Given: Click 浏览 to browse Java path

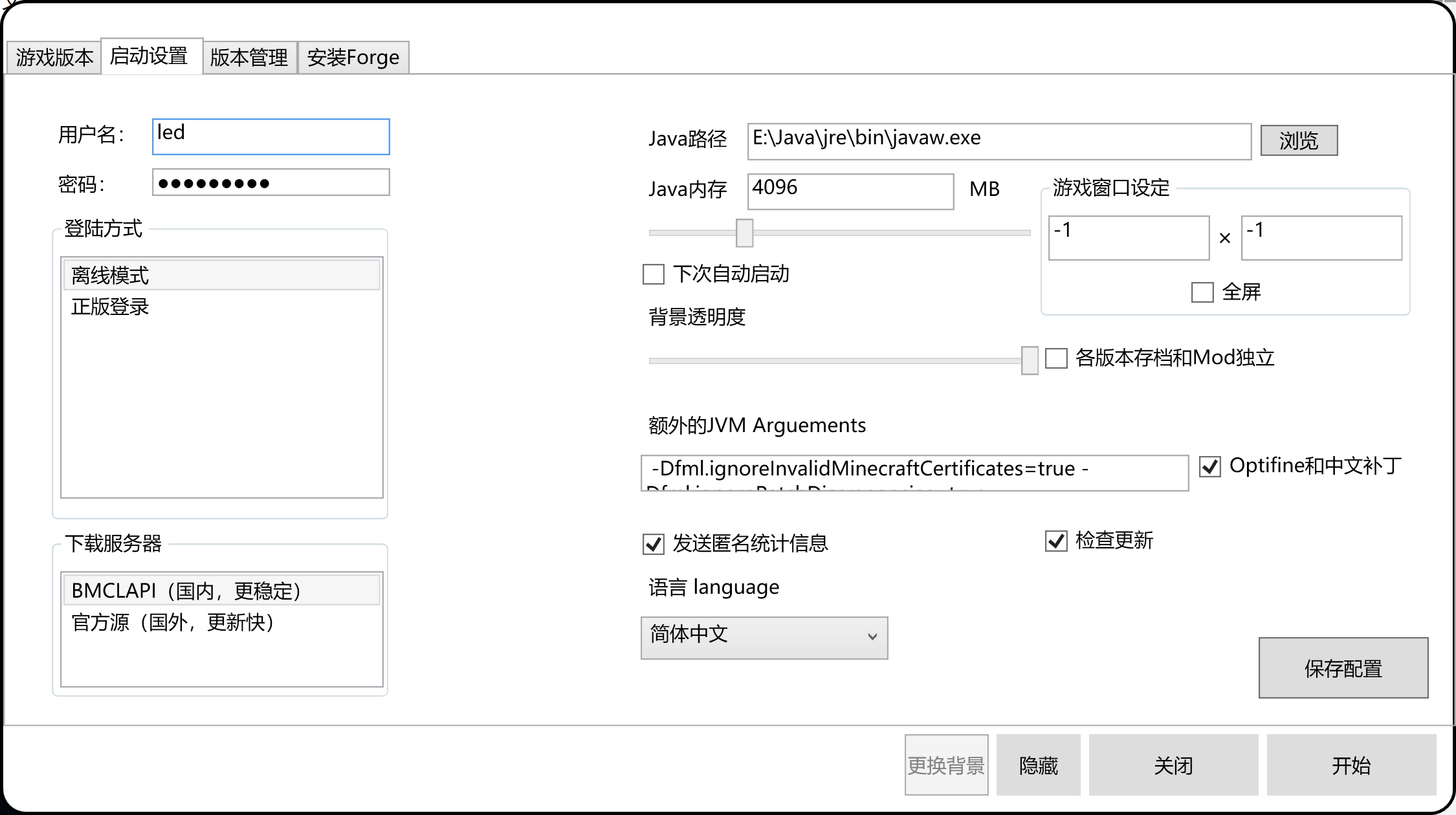Looking at the screenshot, I should 1298,140.
